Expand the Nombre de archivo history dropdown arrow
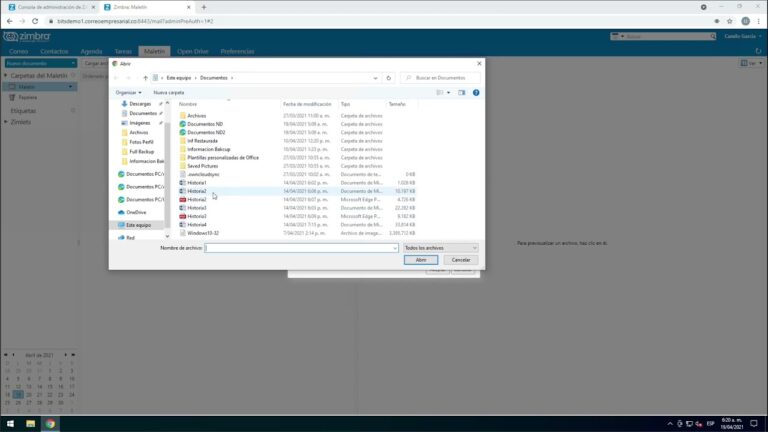Viewport: 768px width, 432px height. coord(395,248)
